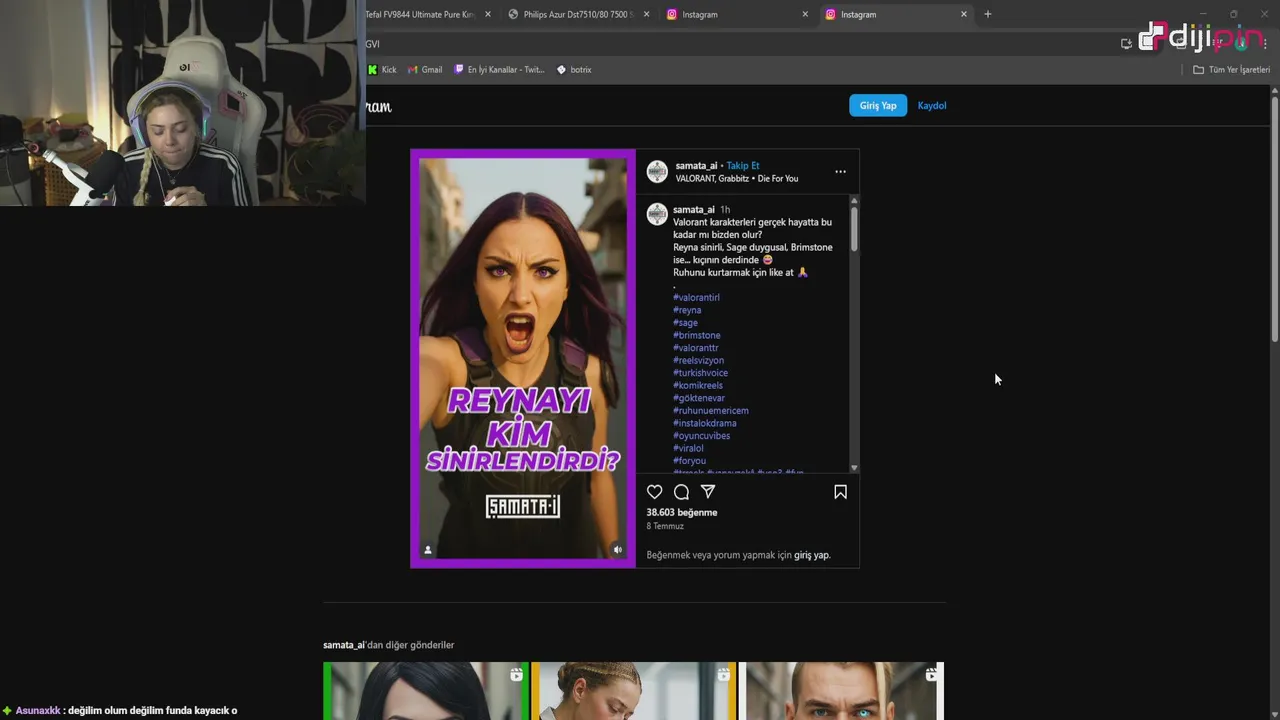The width and height of the screenshot is (1280, 720).
Task: Click the 8 Temmuz post date
Action: click(665, 526)
